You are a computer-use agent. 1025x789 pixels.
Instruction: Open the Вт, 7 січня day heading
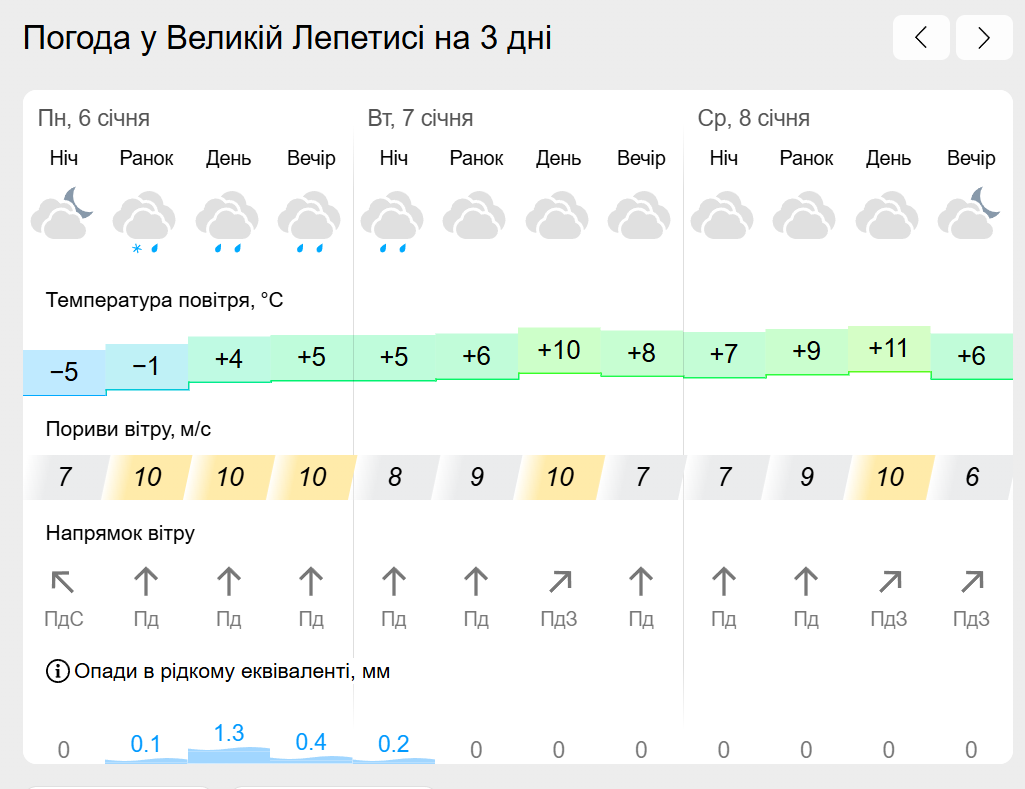tap(420, 118)
